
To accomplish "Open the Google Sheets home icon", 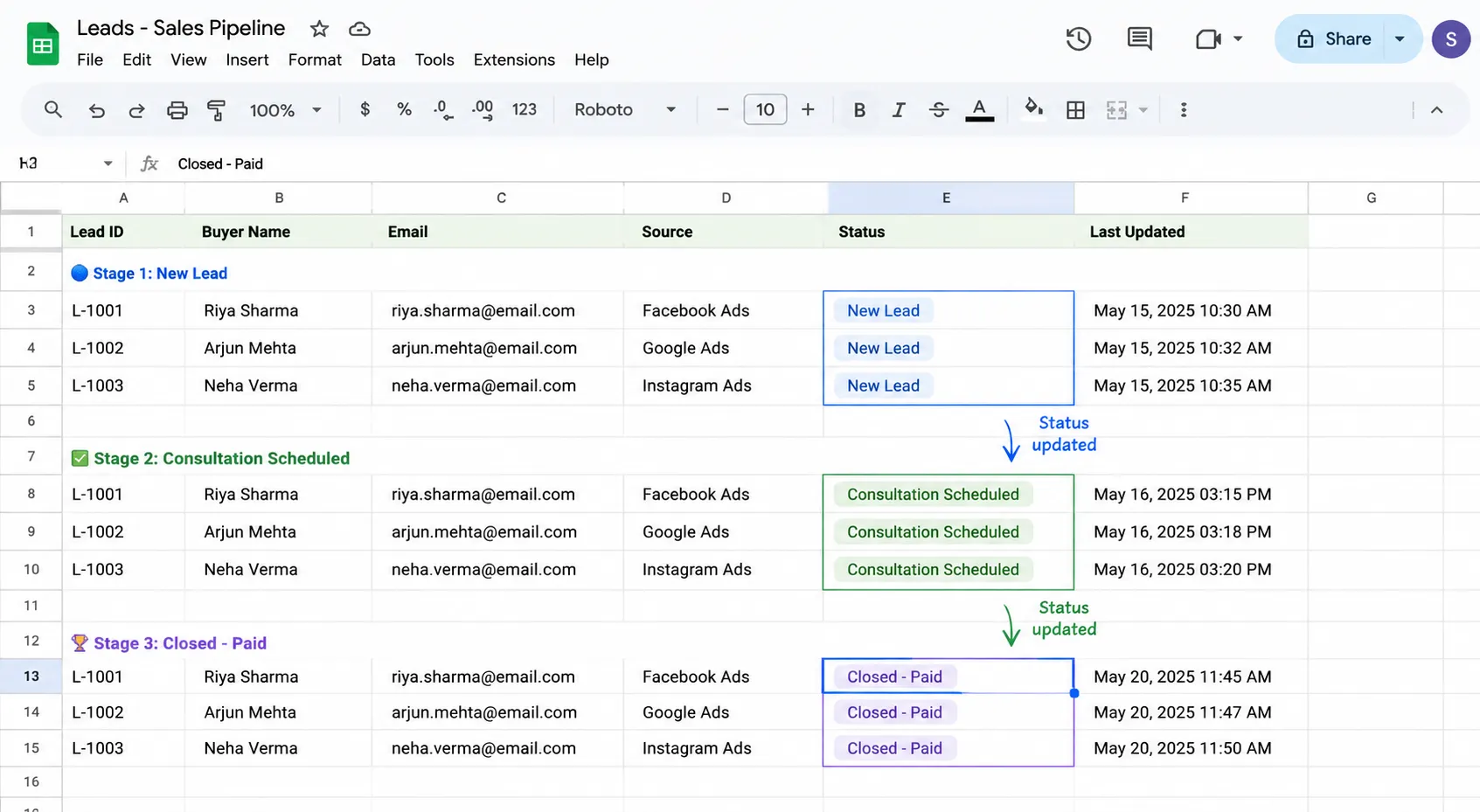I will click(42, 44).
